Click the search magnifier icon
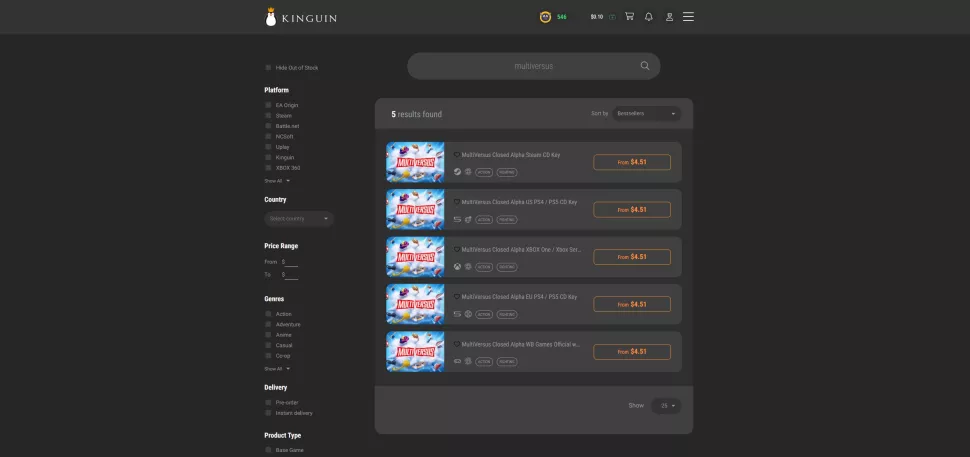 click(645, 66)
